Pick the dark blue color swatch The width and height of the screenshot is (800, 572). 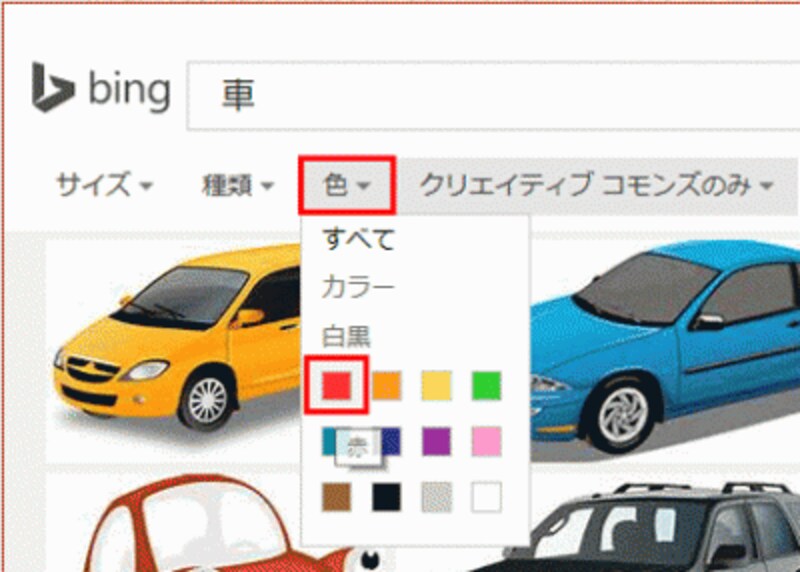click(391, 441)
